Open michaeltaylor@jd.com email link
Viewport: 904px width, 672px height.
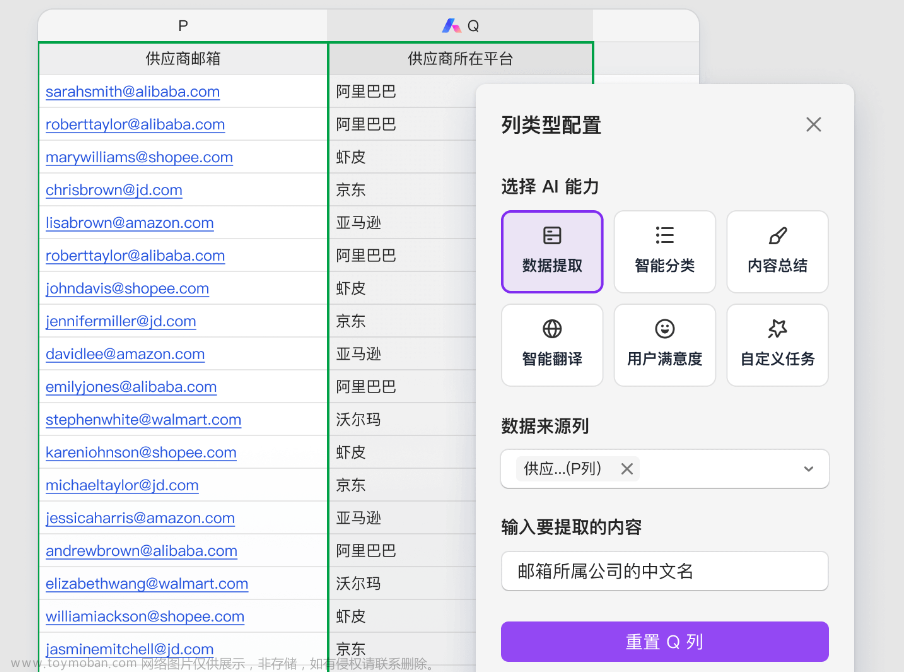click(x=122, y=486)
